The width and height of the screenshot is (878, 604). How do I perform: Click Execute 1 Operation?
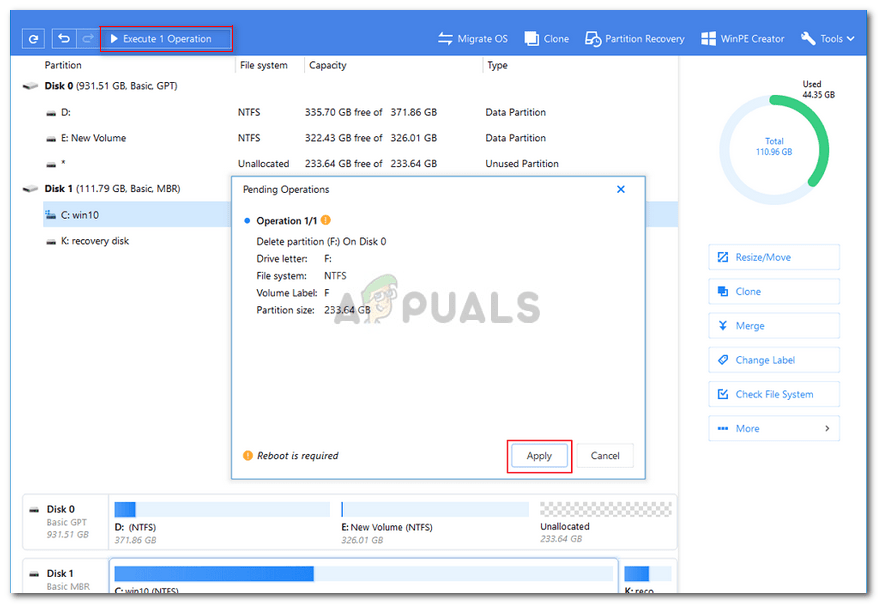pos(166,38)
